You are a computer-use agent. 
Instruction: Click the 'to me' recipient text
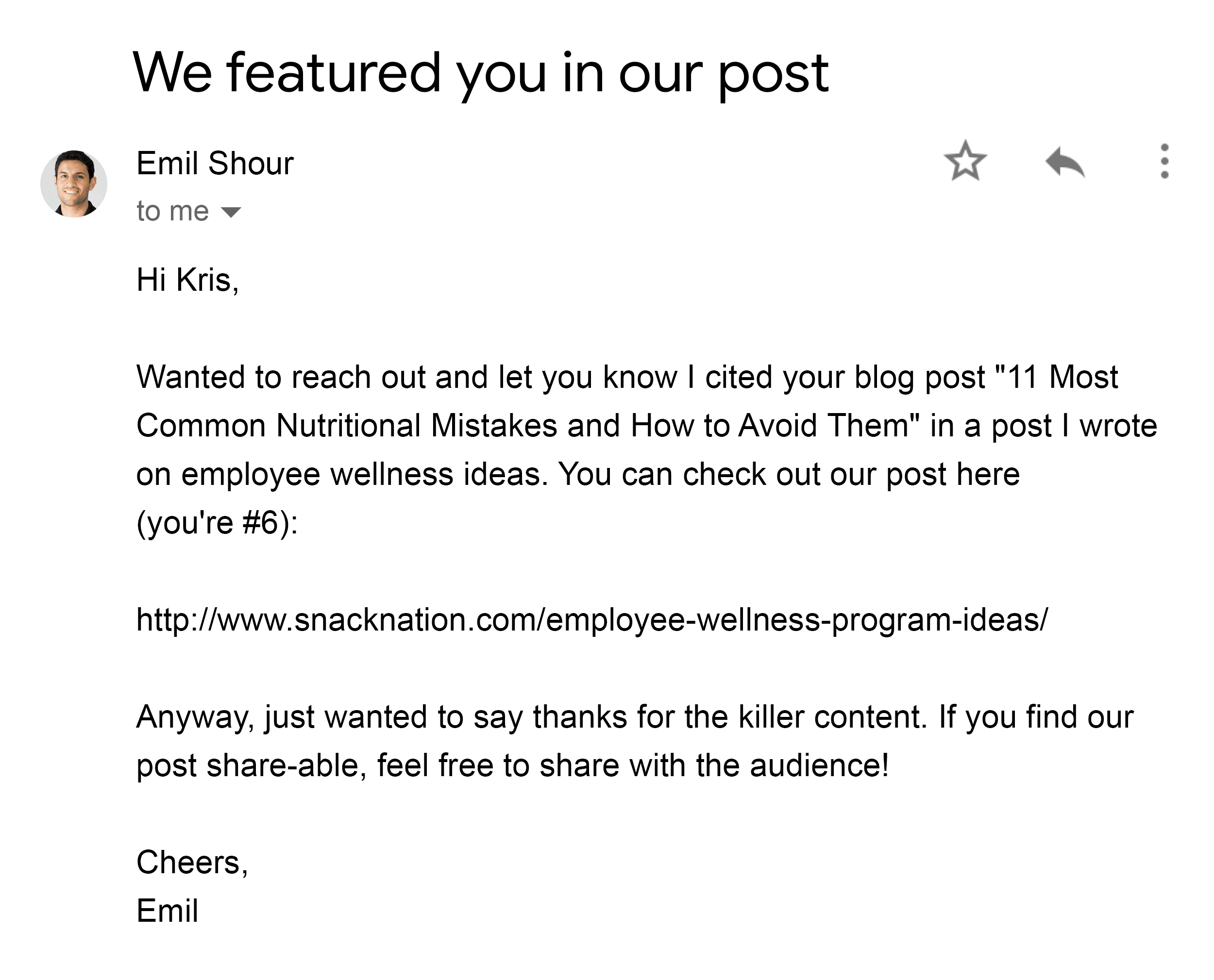[x=173, y=211]
